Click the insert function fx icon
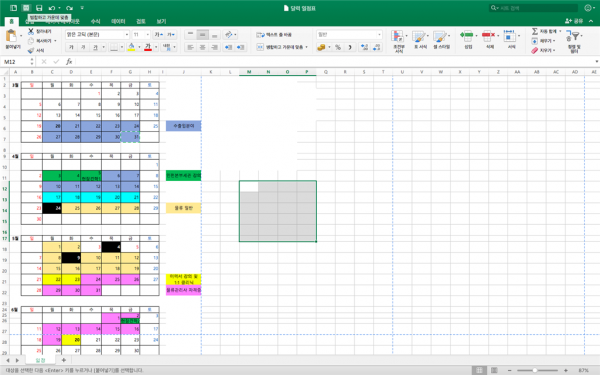This screenshot has width=600, height=375. point(69,61)
